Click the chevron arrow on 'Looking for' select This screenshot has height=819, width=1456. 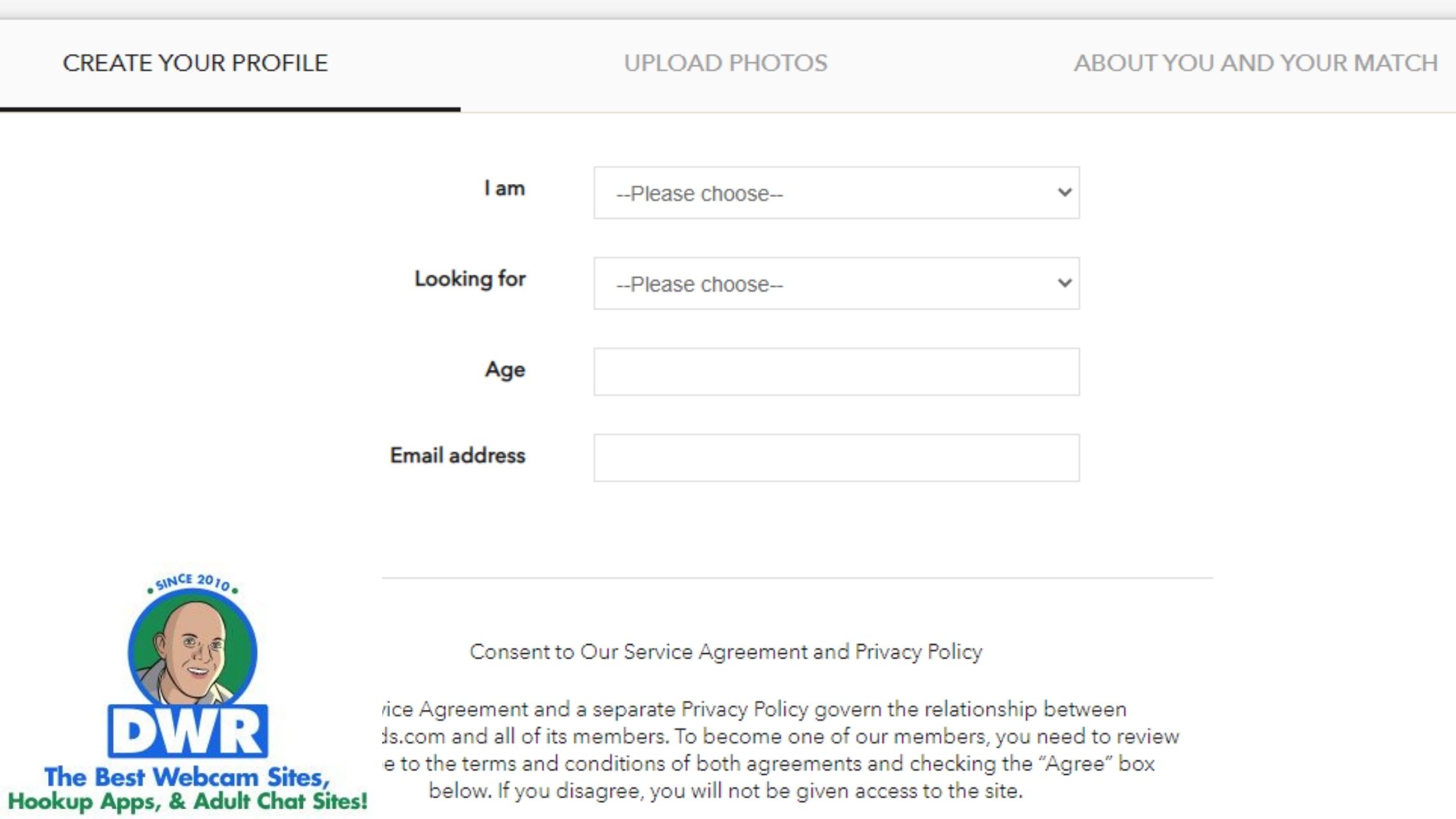[x=1064, y=283]
